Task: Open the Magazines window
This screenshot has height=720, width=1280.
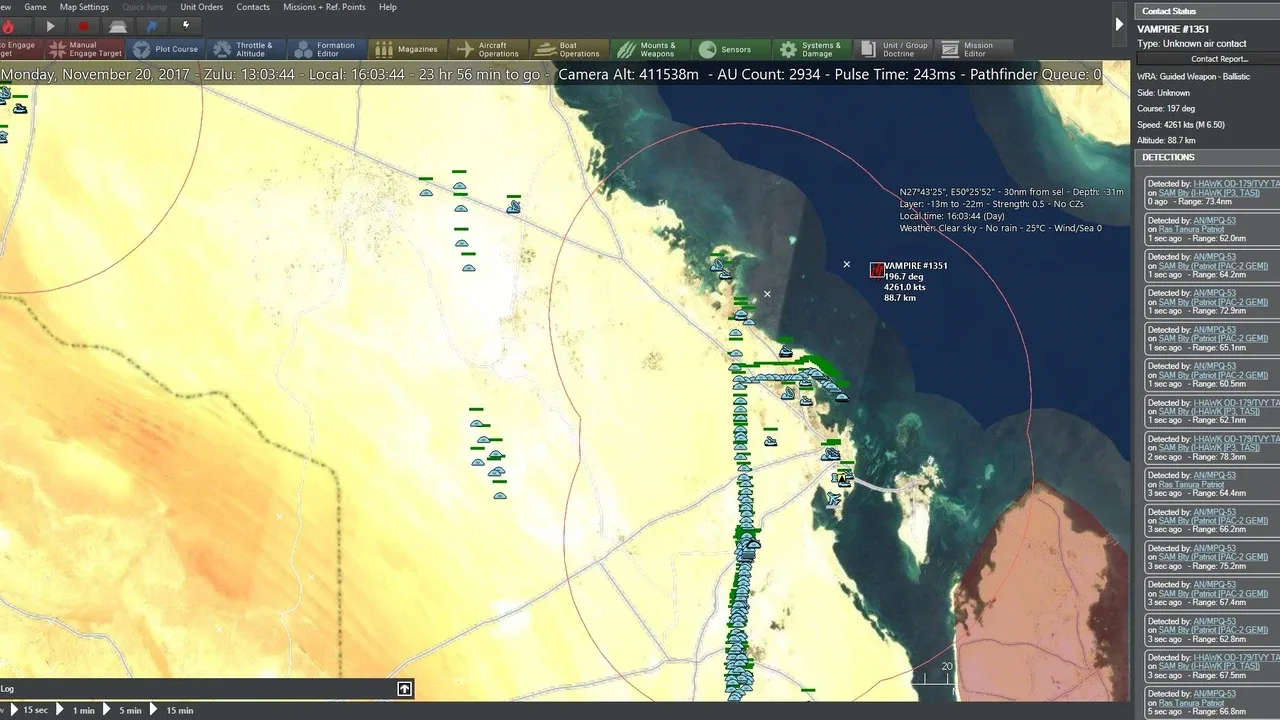Action: (x=407, y=49)
